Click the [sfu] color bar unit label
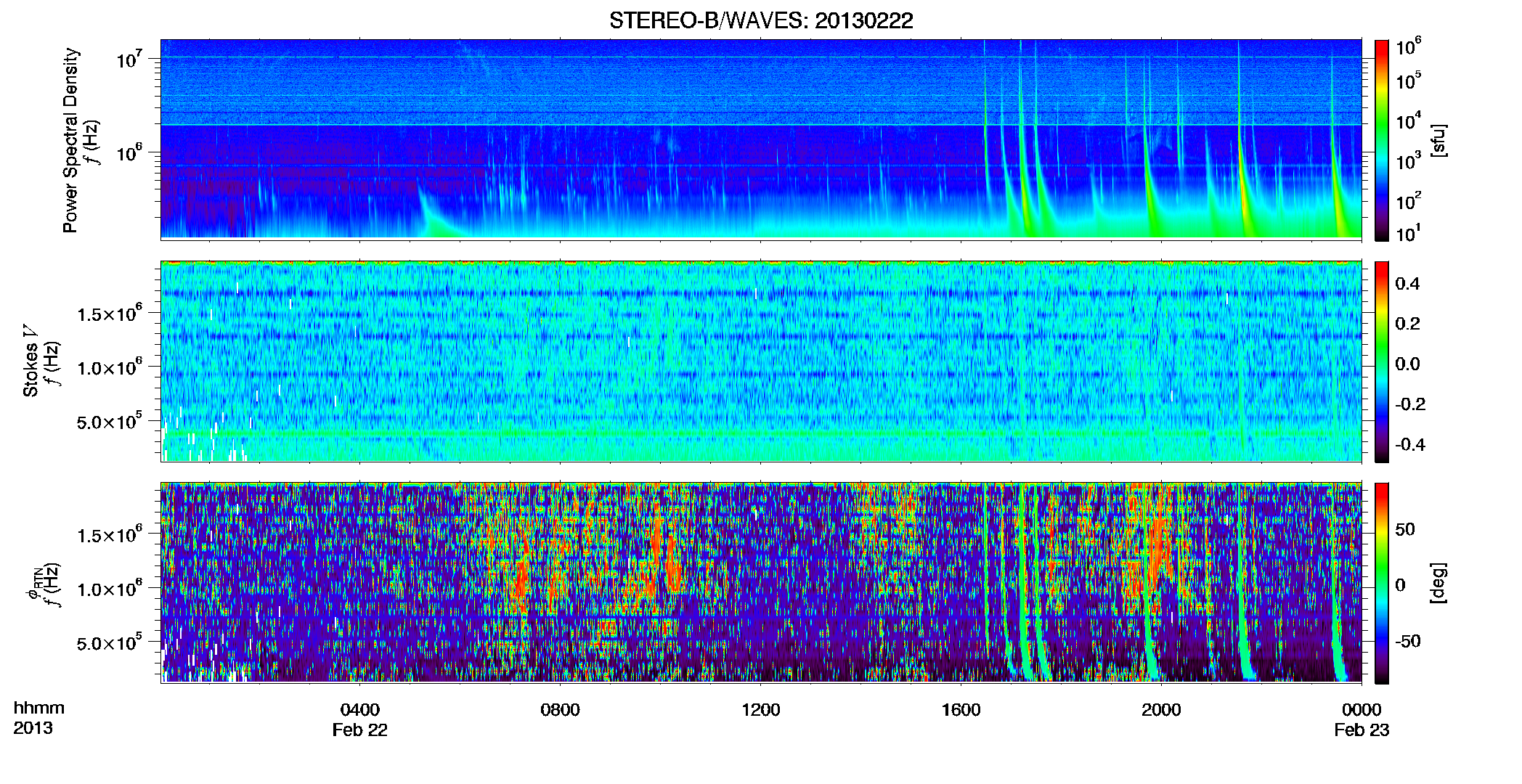The width and height of the screenshot is (1522, 784). pyautogui.click(x=1438, y=140)
